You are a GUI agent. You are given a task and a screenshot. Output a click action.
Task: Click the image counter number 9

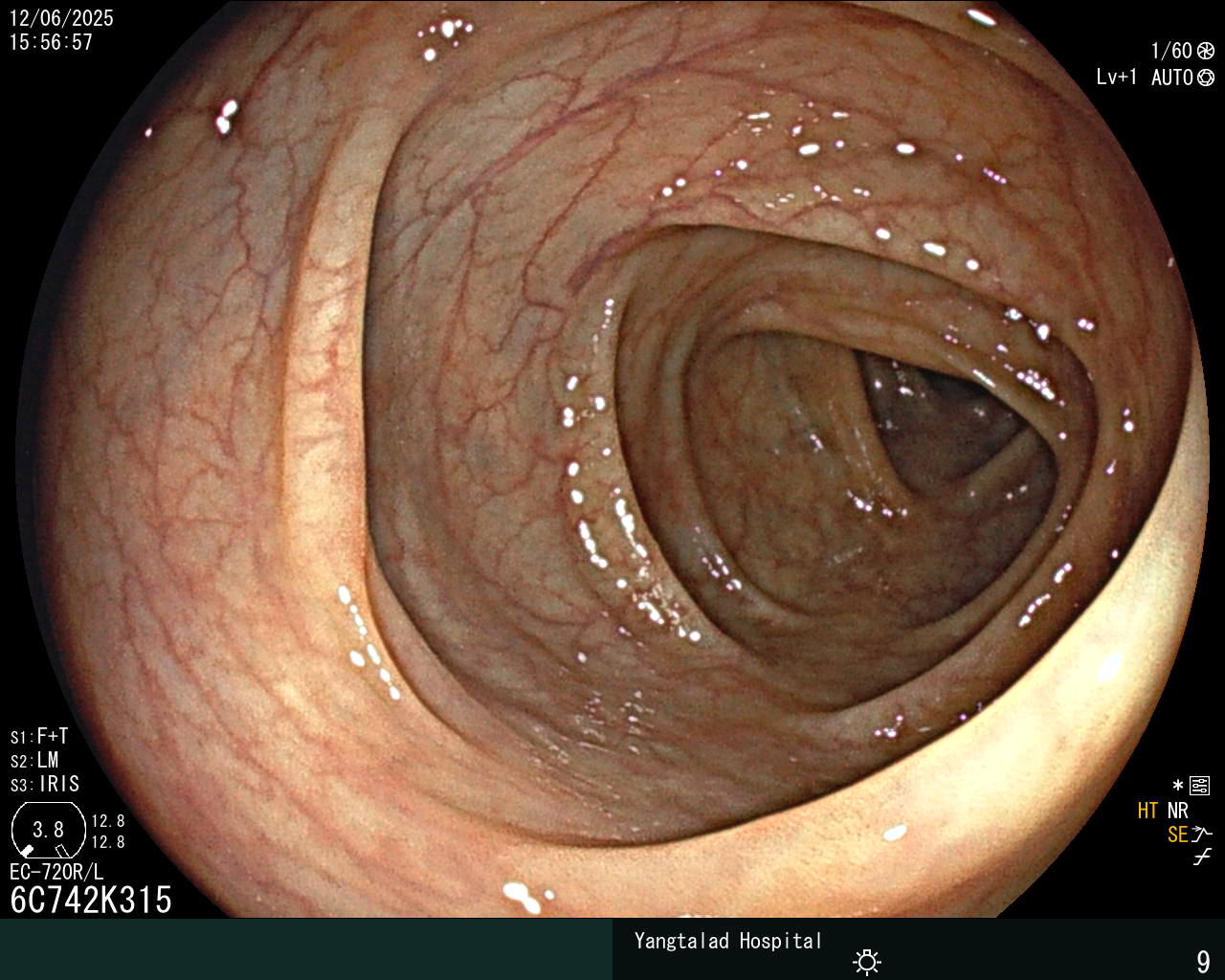pos(1203,961)
